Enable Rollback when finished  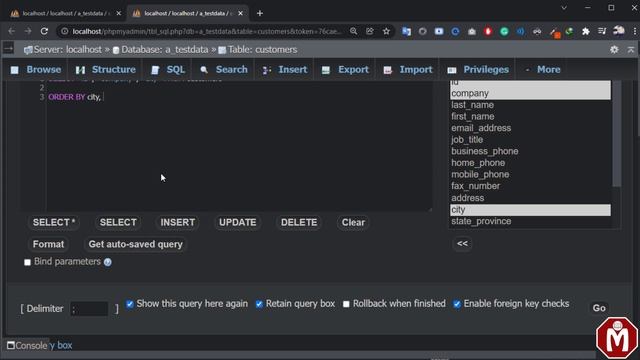pos(346,304)
